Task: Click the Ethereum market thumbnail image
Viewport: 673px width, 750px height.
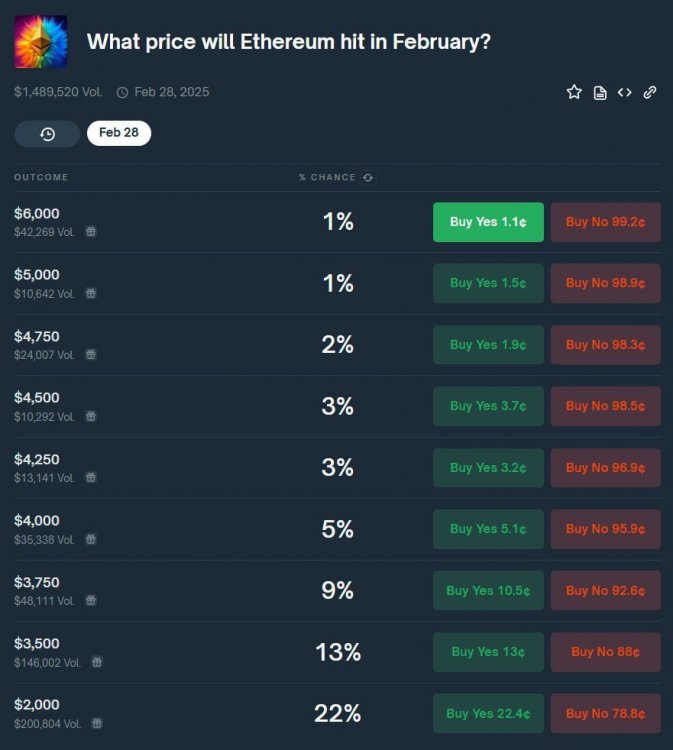Action: pyautogui.click(x=41, y=41)
